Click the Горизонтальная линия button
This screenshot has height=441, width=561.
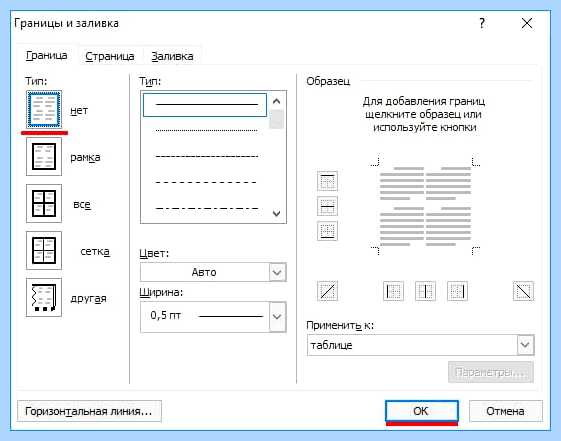pyautogui.click(x=89, y=411)
